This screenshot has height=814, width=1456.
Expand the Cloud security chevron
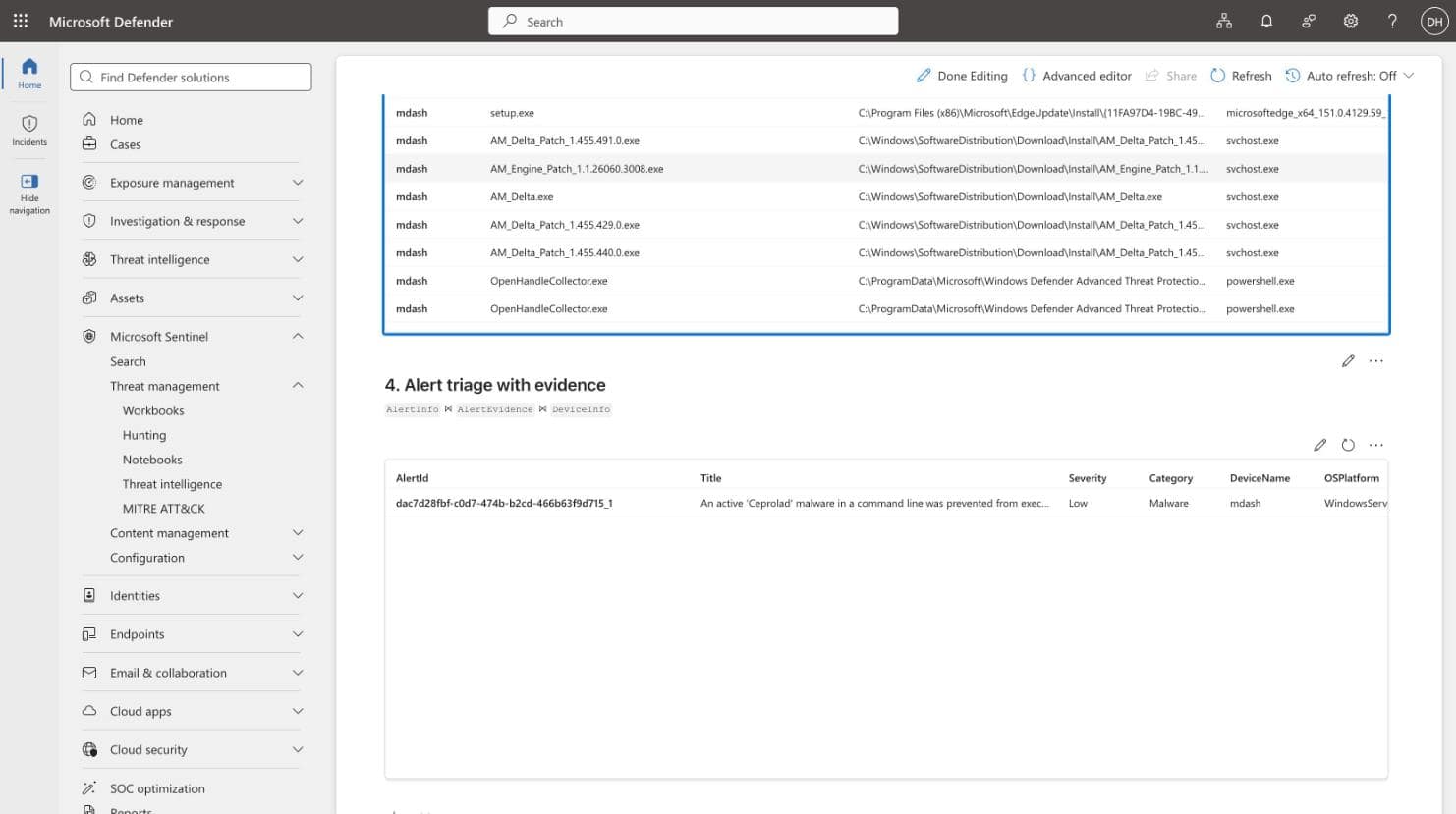[298, 750]
